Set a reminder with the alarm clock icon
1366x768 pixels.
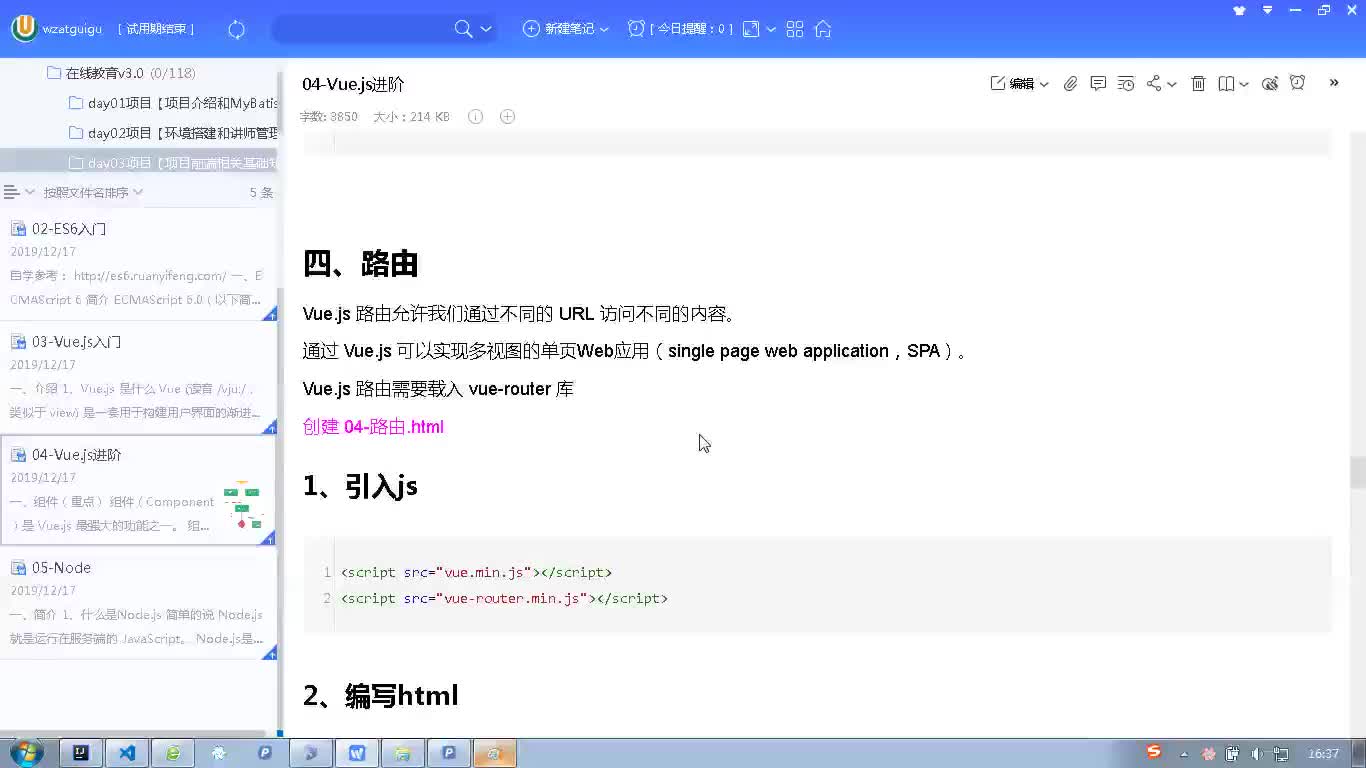[x=1297, y=83]
